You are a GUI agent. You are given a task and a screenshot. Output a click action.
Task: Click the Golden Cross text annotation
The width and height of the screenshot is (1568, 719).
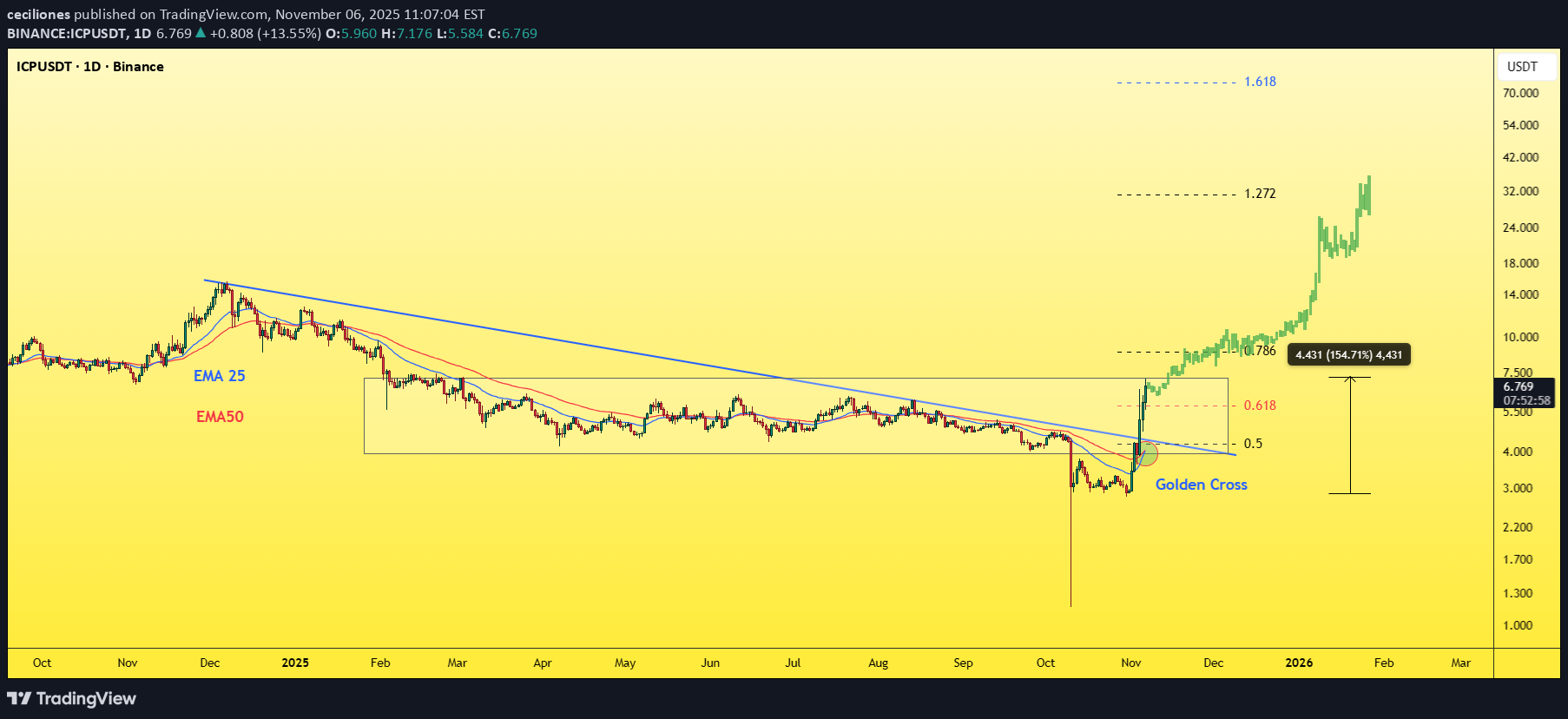(x=1201, y=485)
